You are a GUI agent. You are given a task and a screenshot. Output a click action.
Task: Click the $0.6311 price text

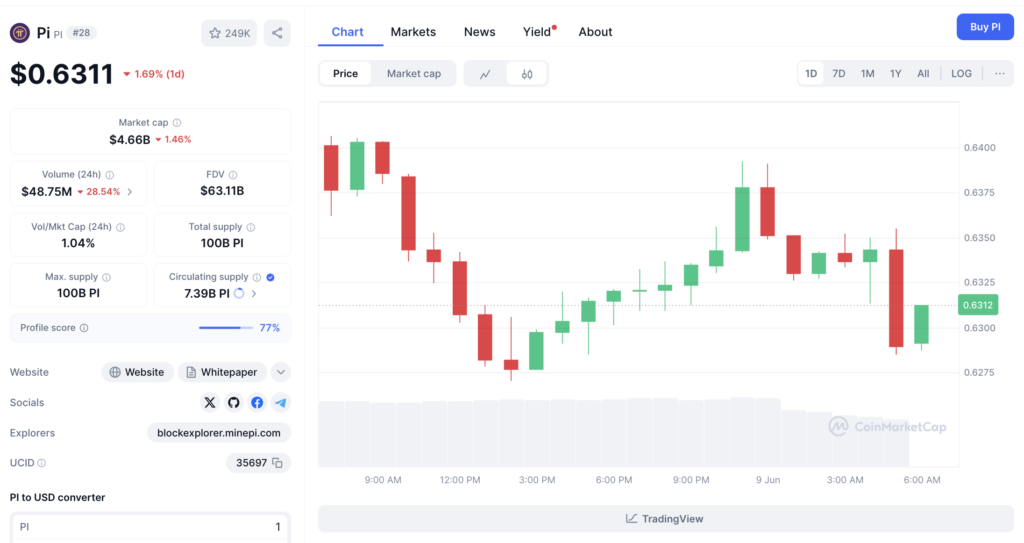pyautogui.click(x=61, y=74)
